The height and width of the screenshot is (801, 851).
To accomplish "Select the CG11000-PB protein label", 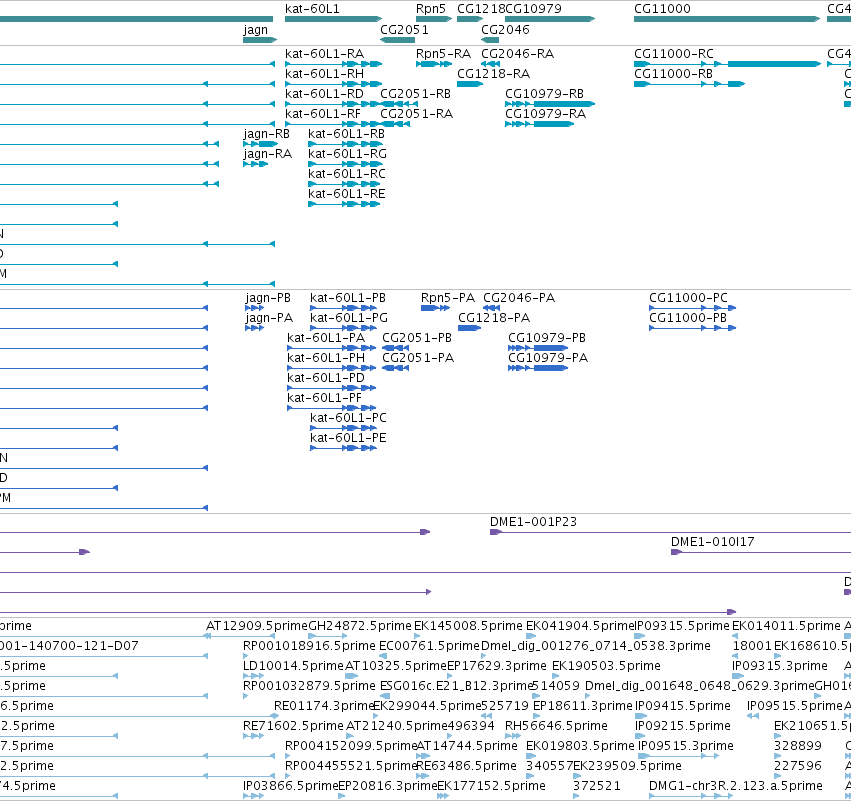I will [x=688, y=318].
